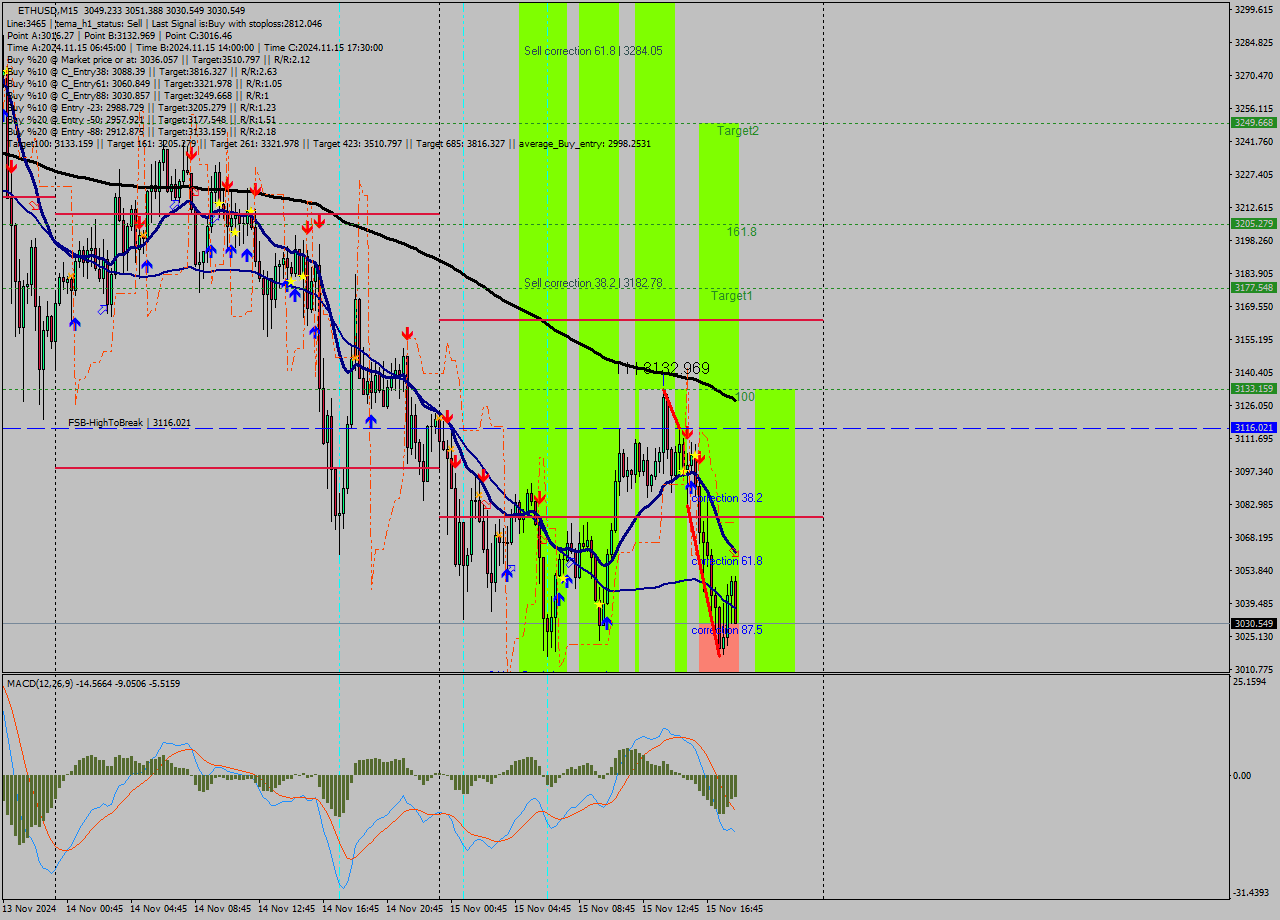The width and height of the screenshot is (1280, 920).
Task: Click the '14 Nov 08:45' time label
Action: [222, 909]
